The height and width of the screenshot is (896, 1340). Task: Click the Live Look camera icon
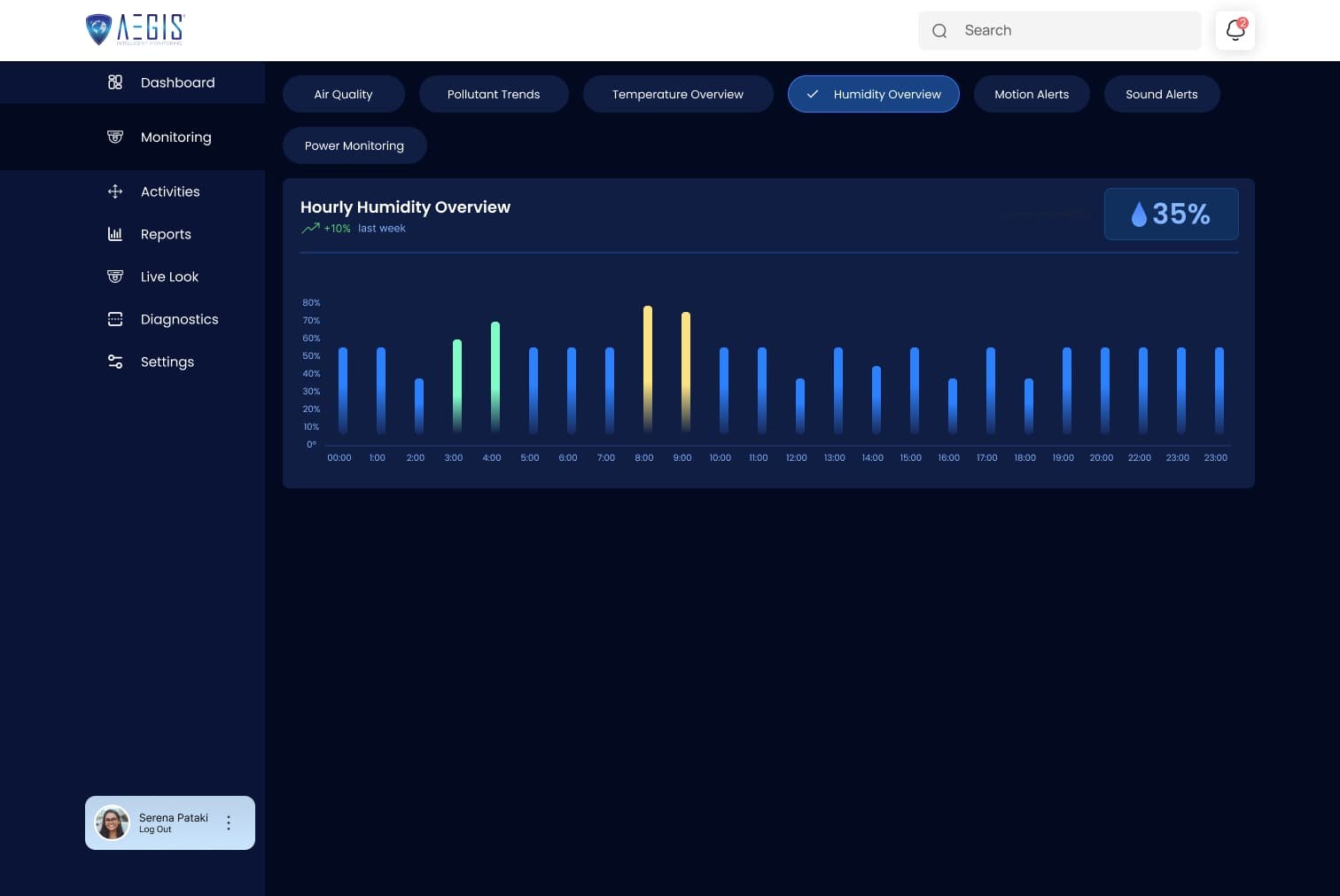pyautogui.click(x=115, y=277)
